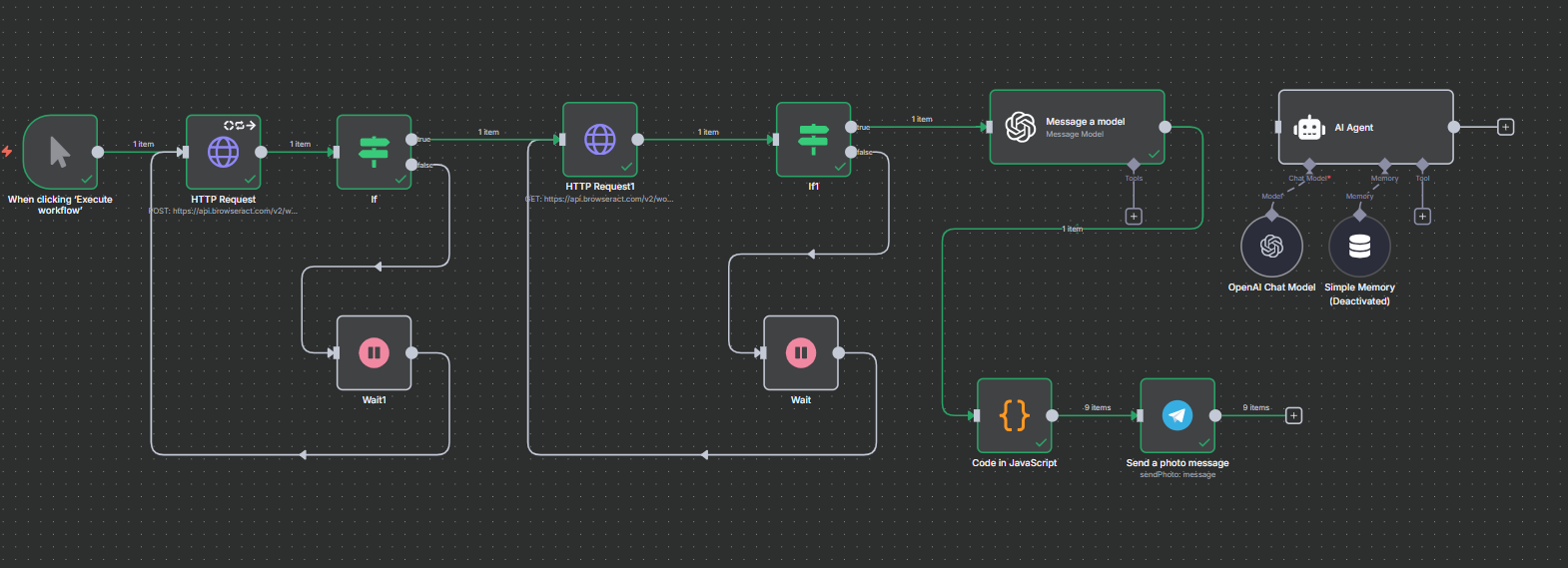Image resolution: width=1568 pixels, height=568 pixels.
Task: Add a node after AI Agent output
Action: click(1506, 127)
